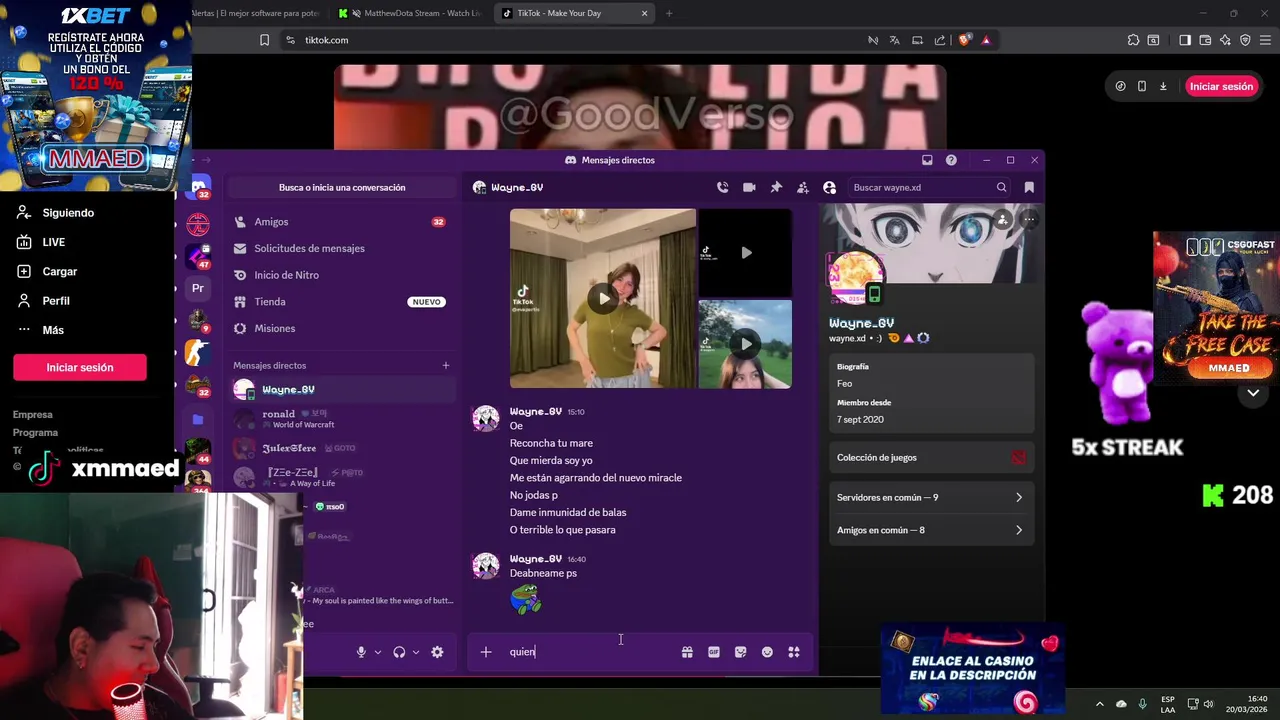1280x720 pixels.
Task: Click 'Busca o inicia una conversación' box
Action: click(x=342, y=187)
